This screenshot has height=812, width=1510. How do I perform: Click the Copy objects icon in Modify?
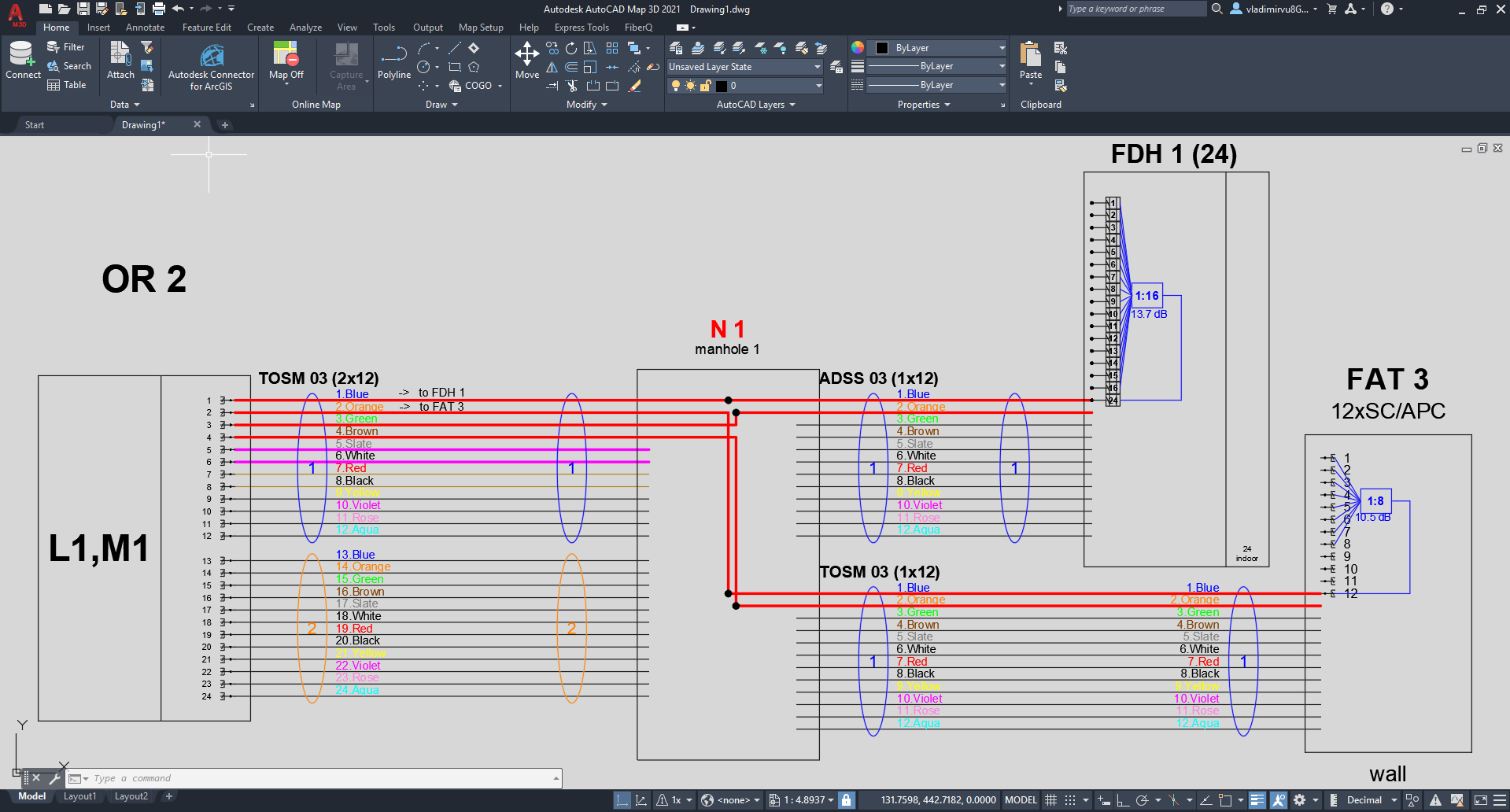click(x=552, y=48)
